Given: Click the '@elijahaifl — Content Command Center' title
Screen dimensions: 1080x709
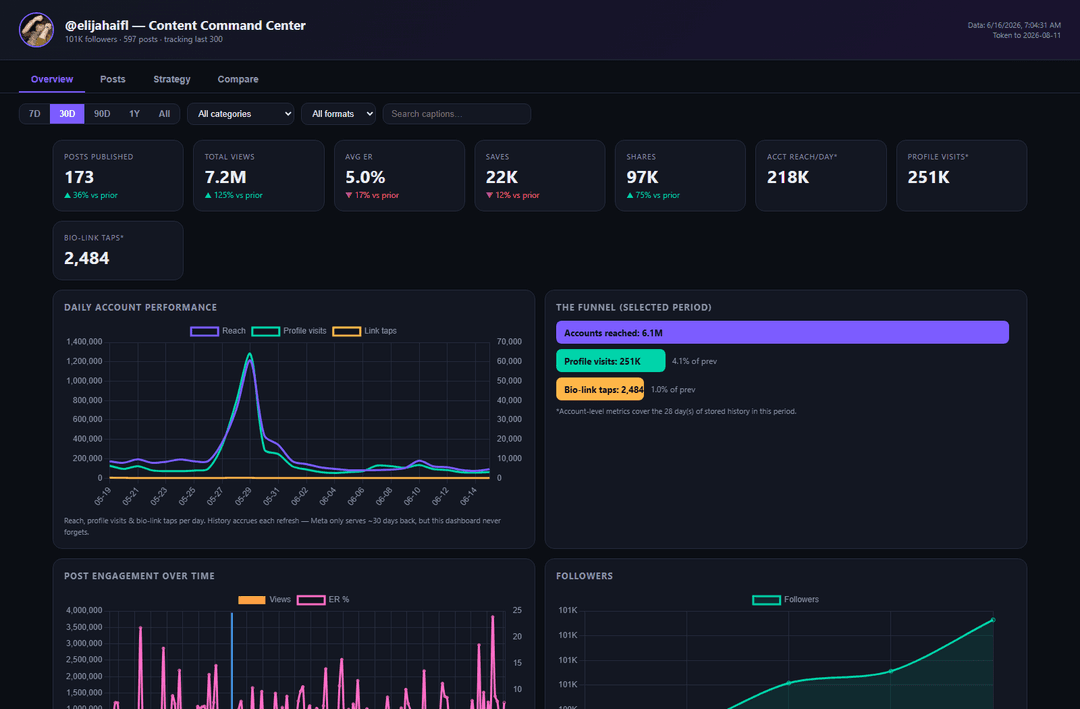Looking at the screenshot, I should pyautogui.click(x=185, y=25).
